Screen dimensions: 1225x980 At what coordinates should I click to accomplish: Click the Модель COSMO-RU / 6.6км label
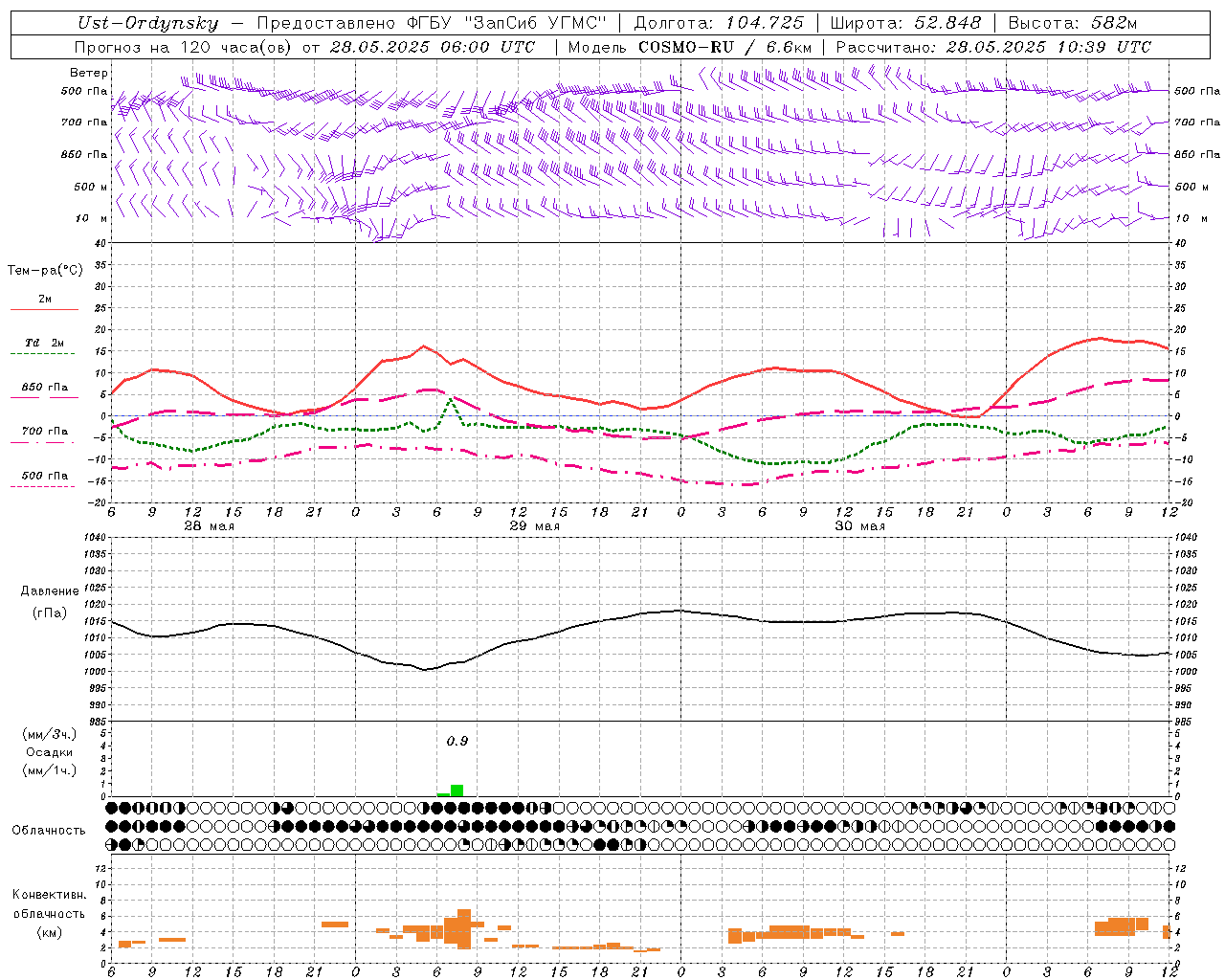(x=690, y=47)
